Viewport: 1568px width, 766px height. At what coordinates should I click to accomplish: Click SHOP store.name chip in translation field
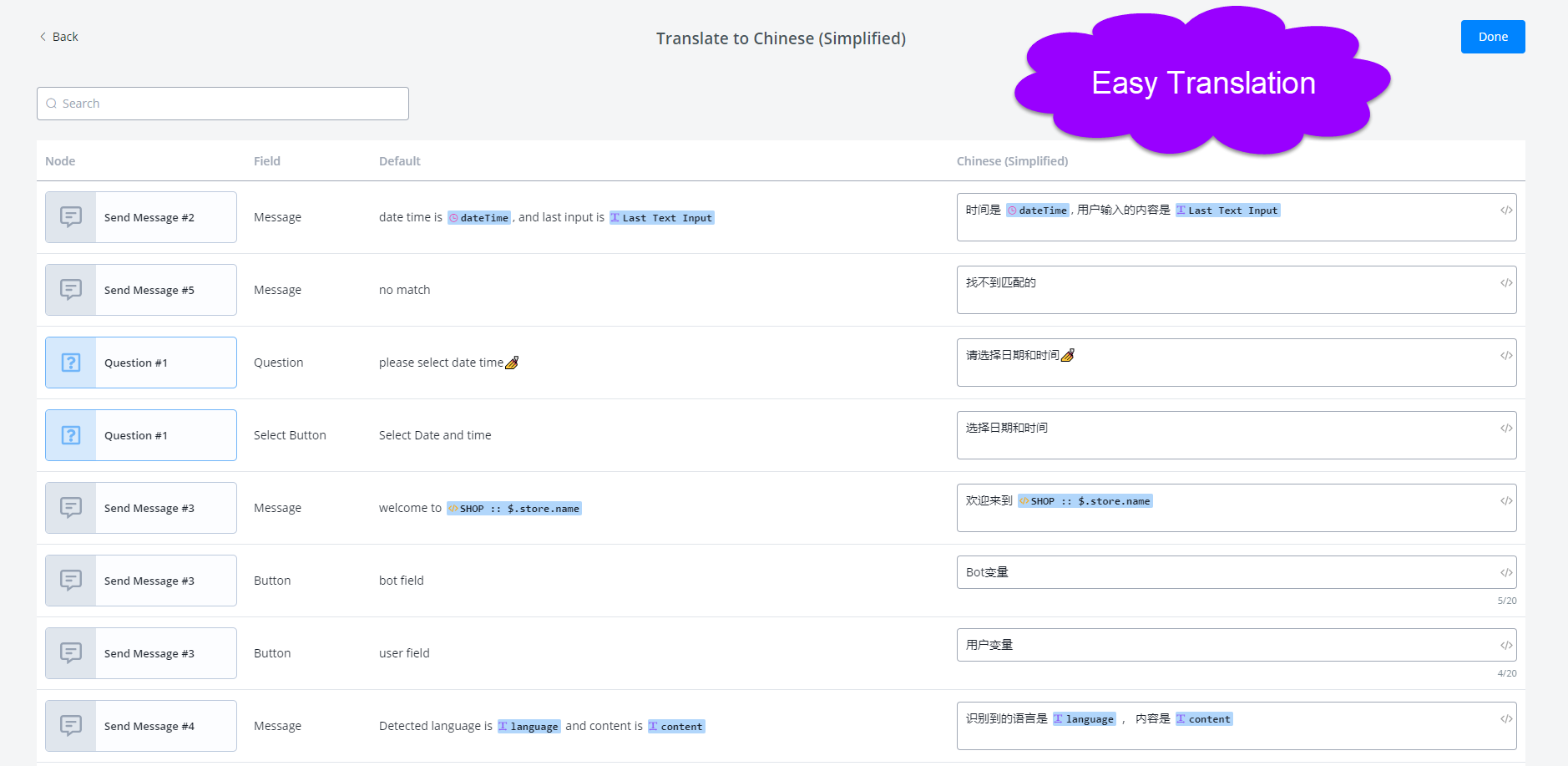(1085, 501)
